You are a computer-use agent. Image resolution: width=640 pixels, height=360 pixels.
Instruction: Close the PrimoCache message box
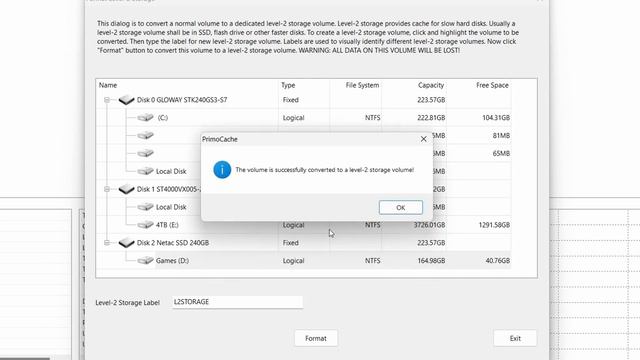(423, 139)
